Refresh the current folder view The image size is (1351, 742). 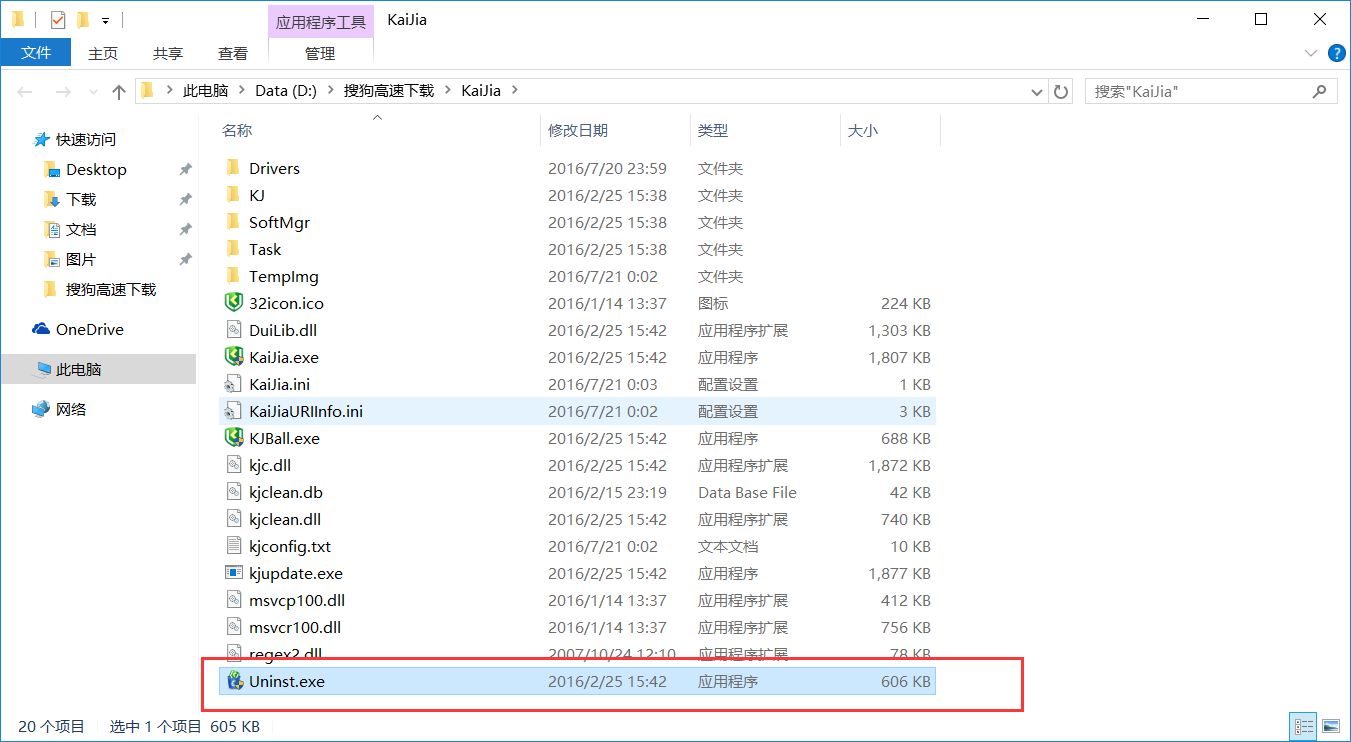(x=1062, y=91)
